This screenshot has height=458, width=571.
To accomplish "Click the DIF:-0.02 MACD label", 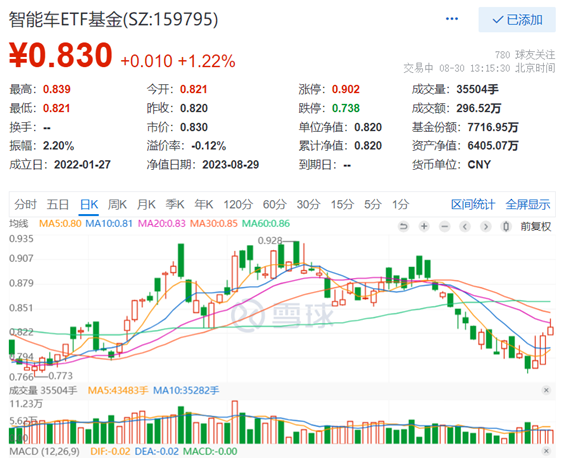I will click(x=110, y=451).
